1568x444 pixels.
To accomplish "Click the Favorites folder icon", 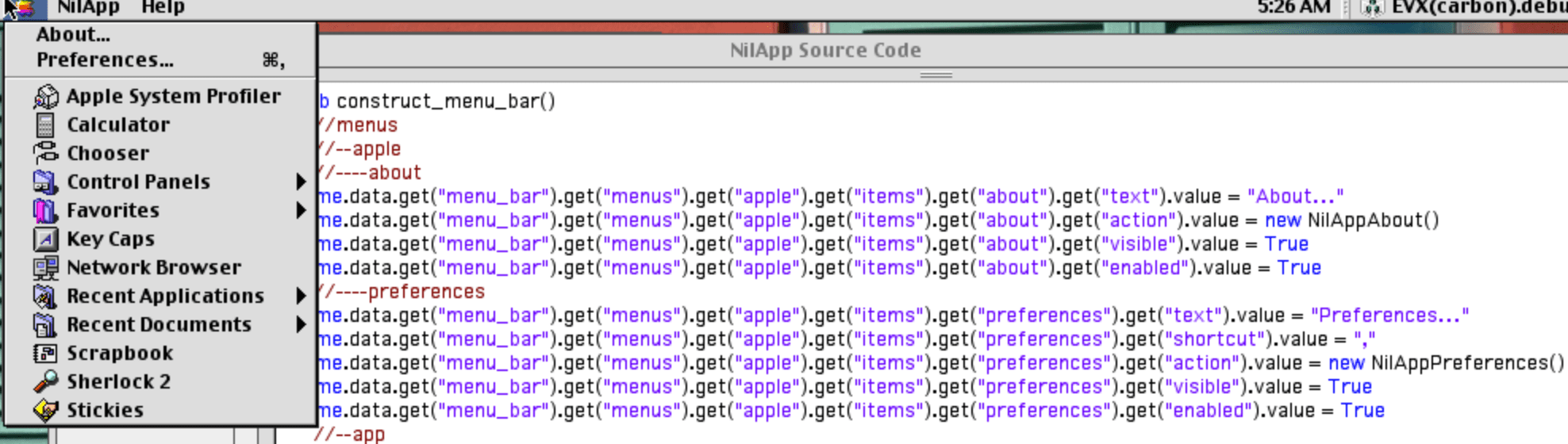I will (x=46, y=210).
